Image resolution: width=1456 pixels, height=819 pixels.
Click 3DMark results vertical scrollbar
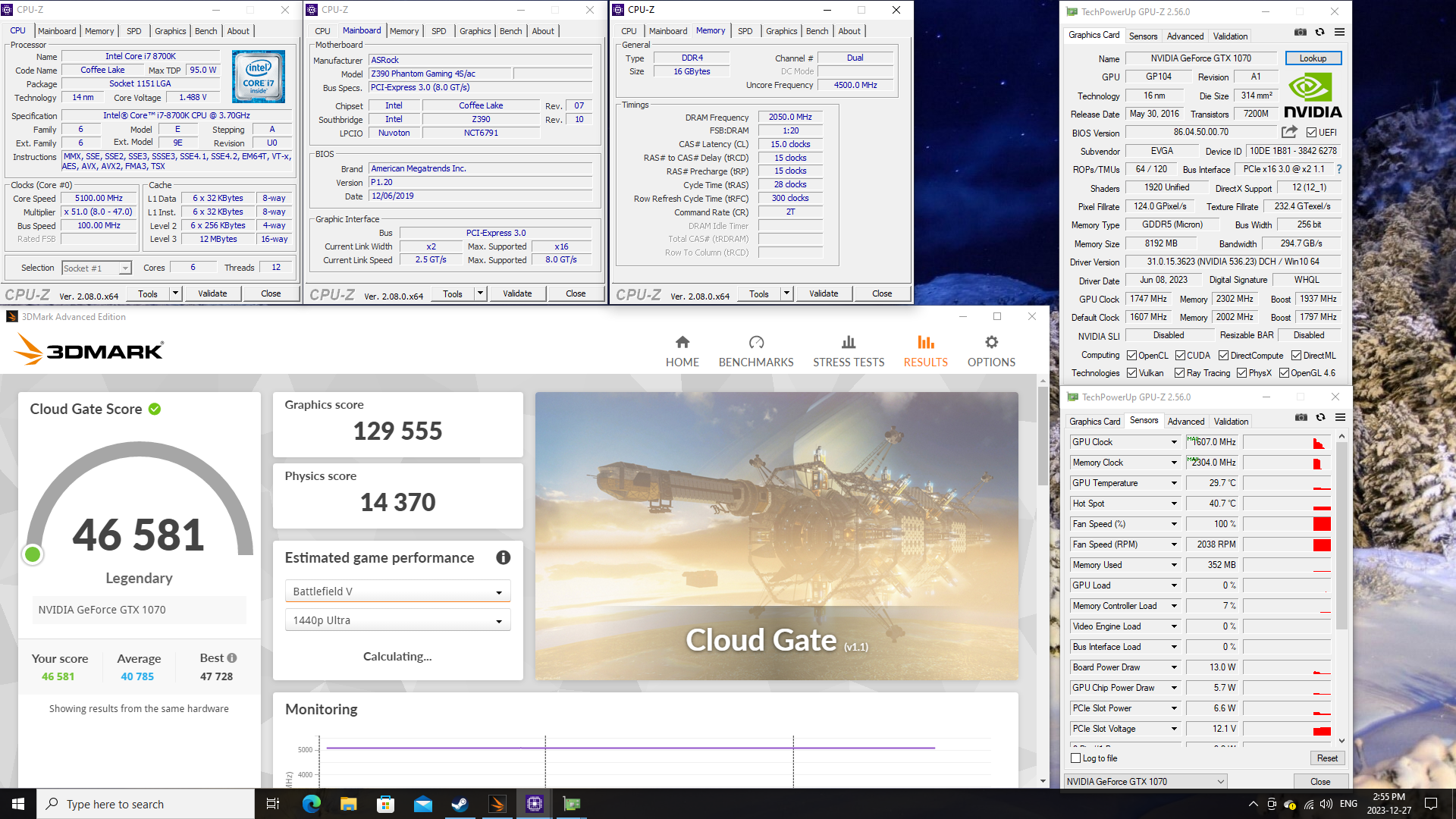coord(1043,436)
